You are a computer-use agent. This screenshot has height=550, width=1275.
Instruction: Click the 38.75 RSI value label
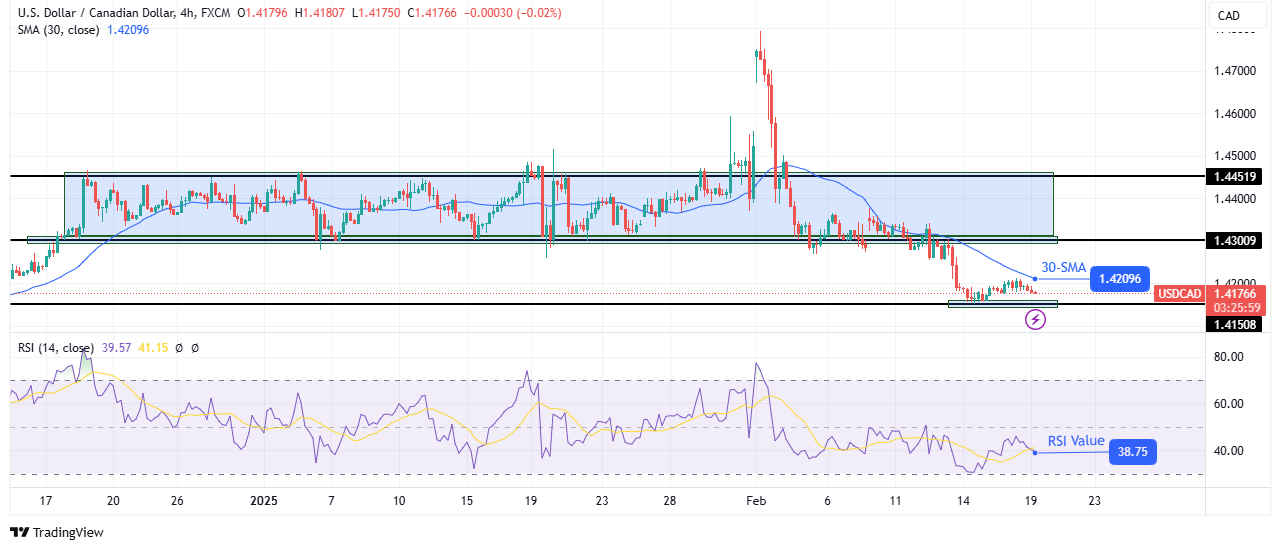tap(1132, 453)
